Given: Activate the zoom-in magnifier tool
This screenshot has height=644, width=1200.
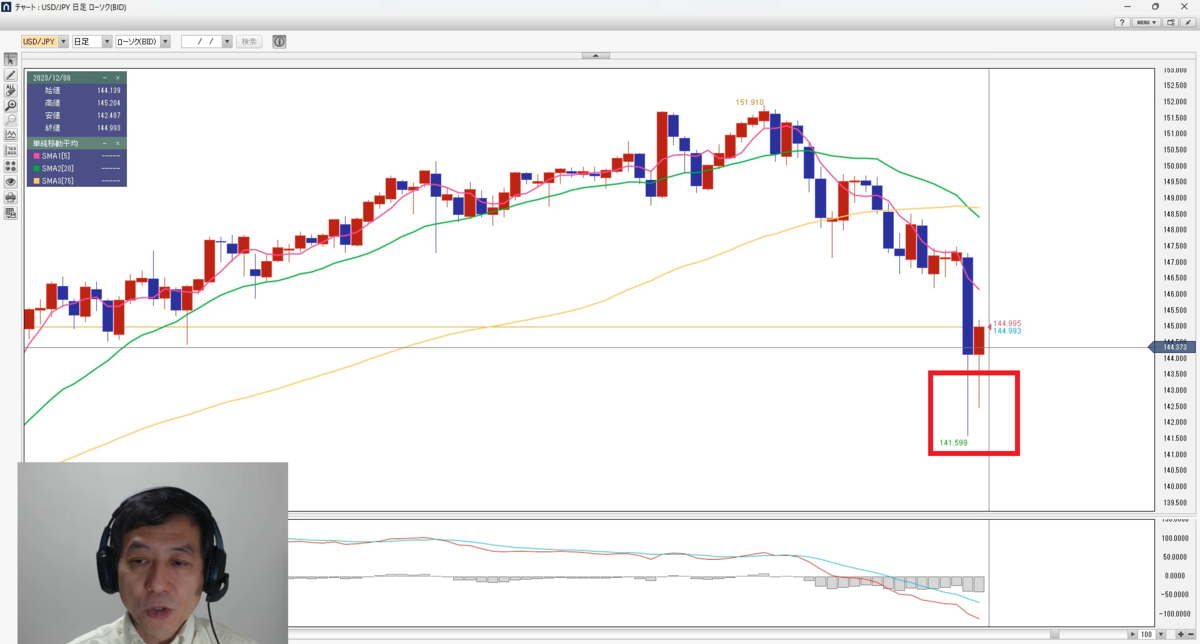Looking at the screenshot, I should click(10, 105).
